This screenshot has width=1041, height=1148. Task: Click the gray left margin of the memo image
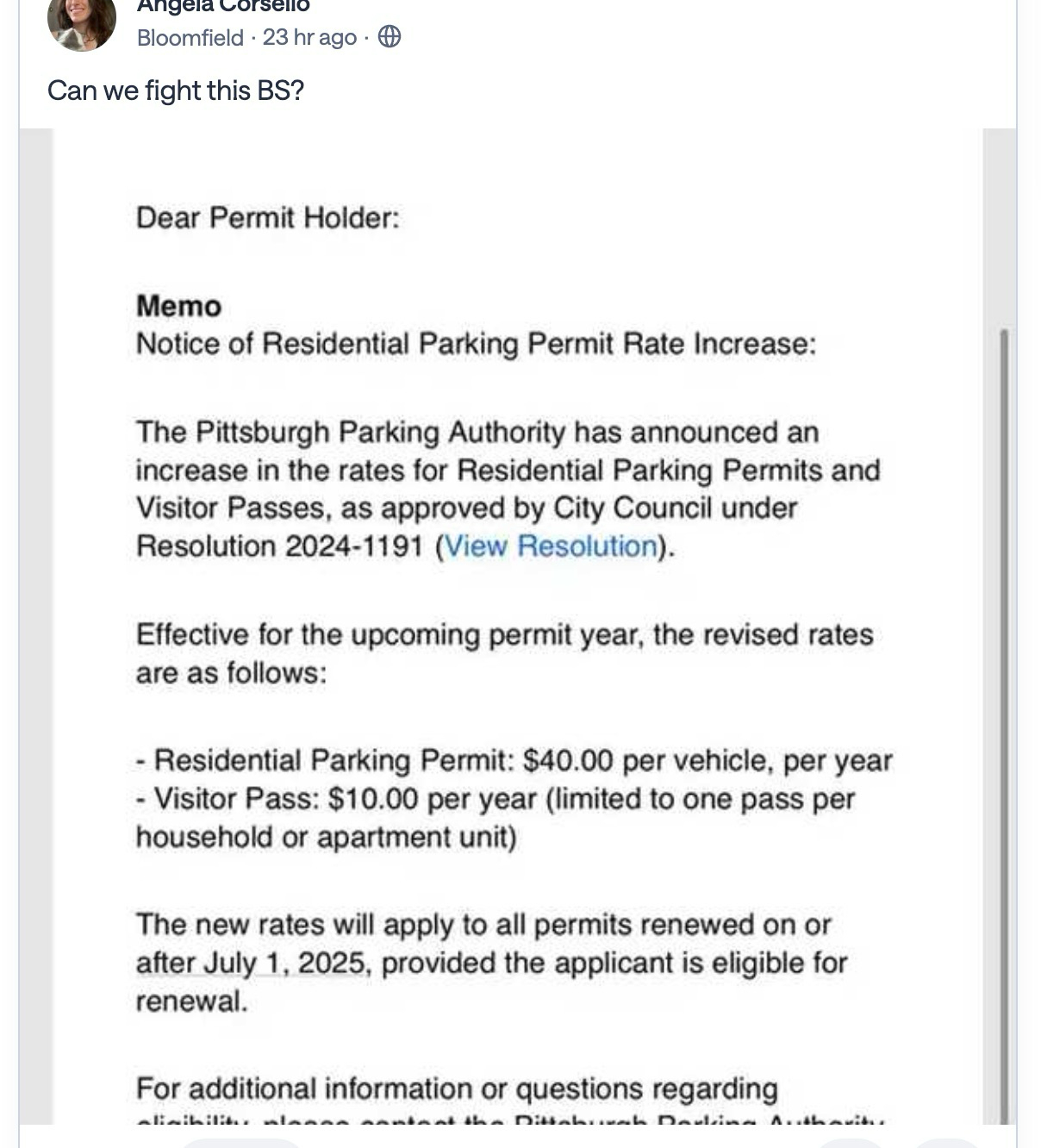tap(36, 603)
